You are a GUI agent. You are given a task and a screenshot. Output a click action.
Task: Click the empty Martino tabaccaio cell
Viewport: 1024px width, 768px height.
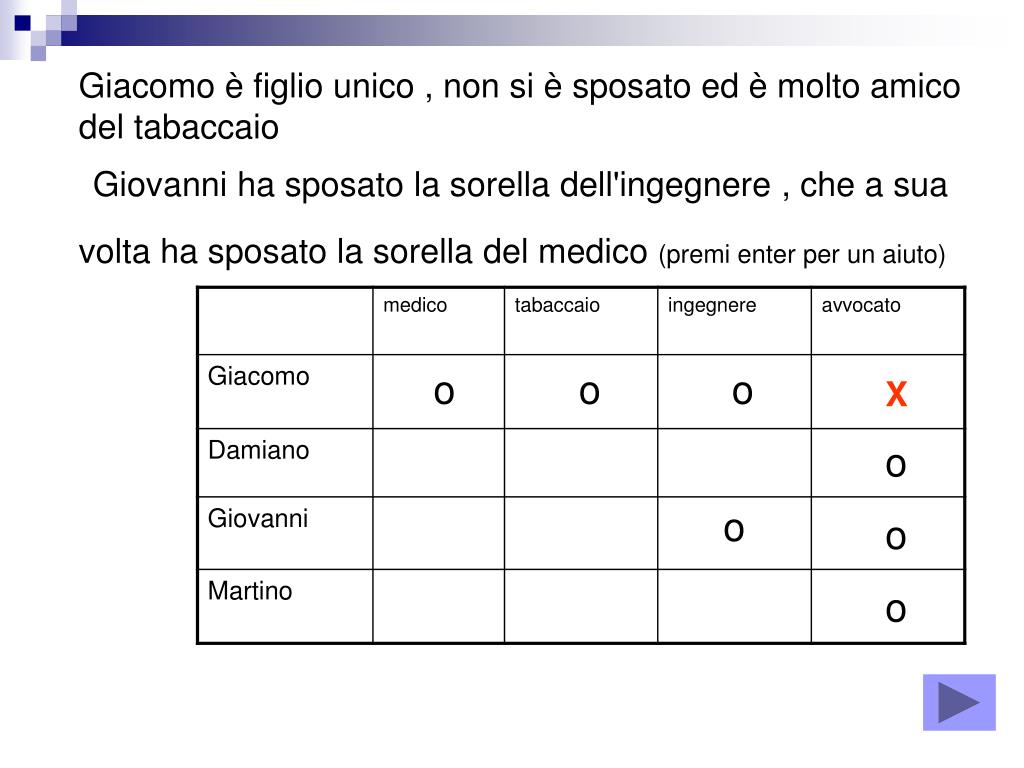click(x=581, y=606)
